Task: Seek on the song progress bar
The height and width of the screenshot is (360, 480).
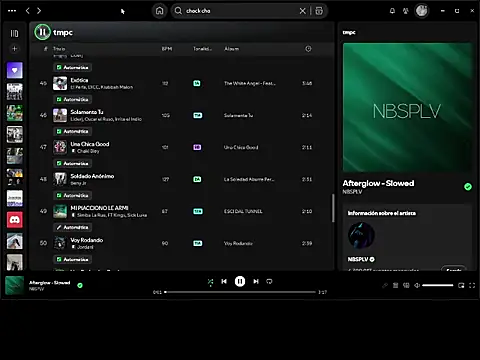Action: [x=240, y=292]
